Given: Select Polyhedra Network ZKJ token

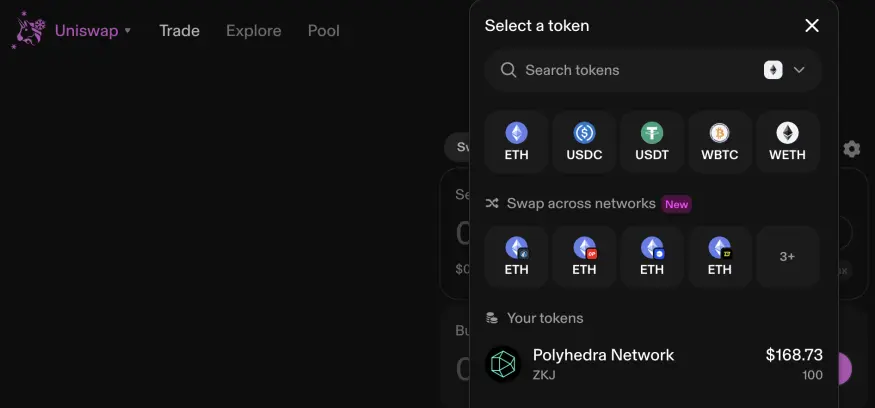Looking at the screenshot, I should coord(653,364).
